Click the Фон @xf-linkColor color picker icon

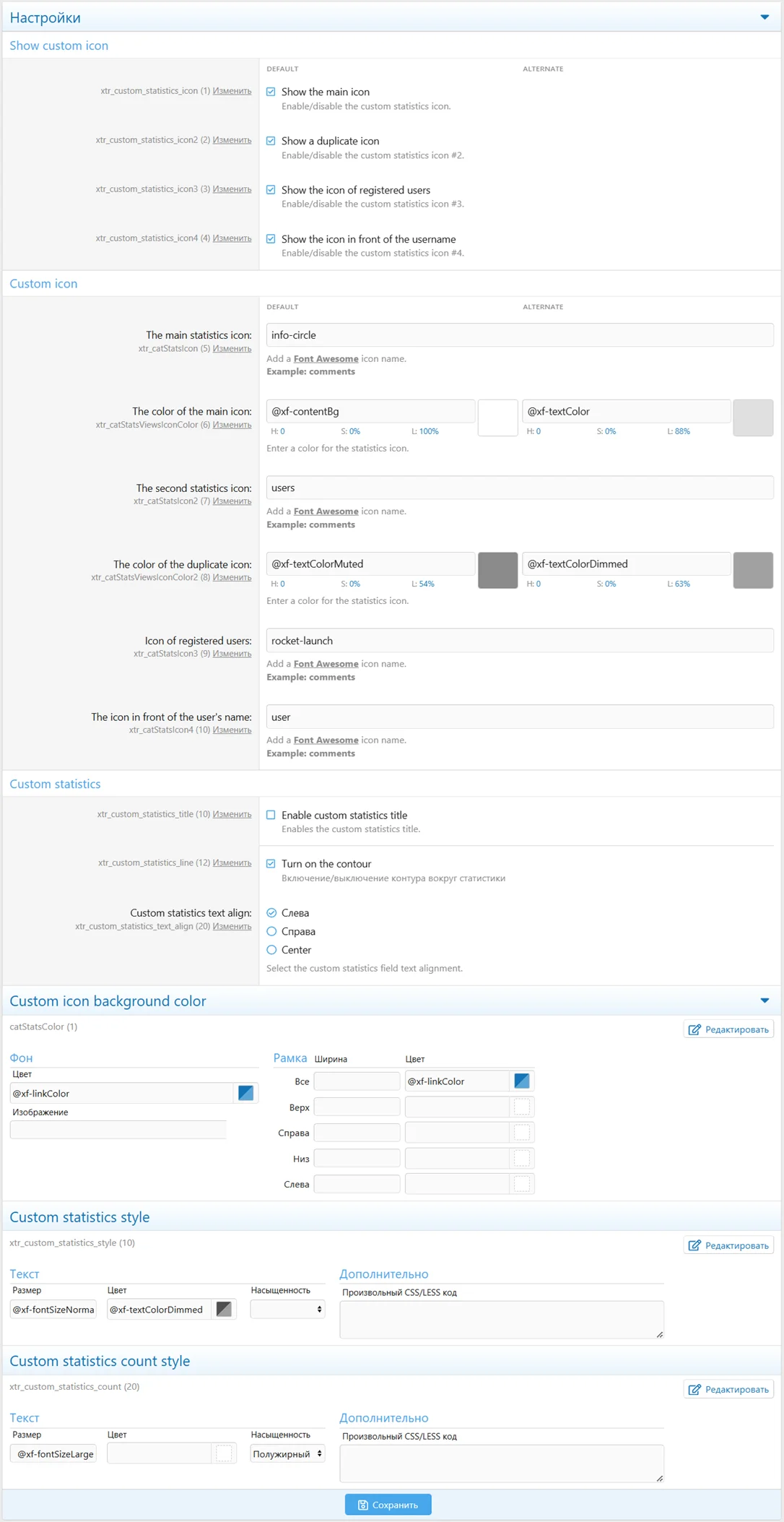245,1093
